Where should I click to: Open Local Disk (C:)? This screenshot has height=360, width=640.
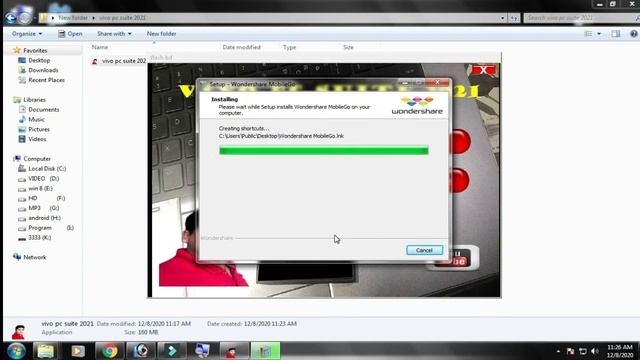click(x=47, y=169)
